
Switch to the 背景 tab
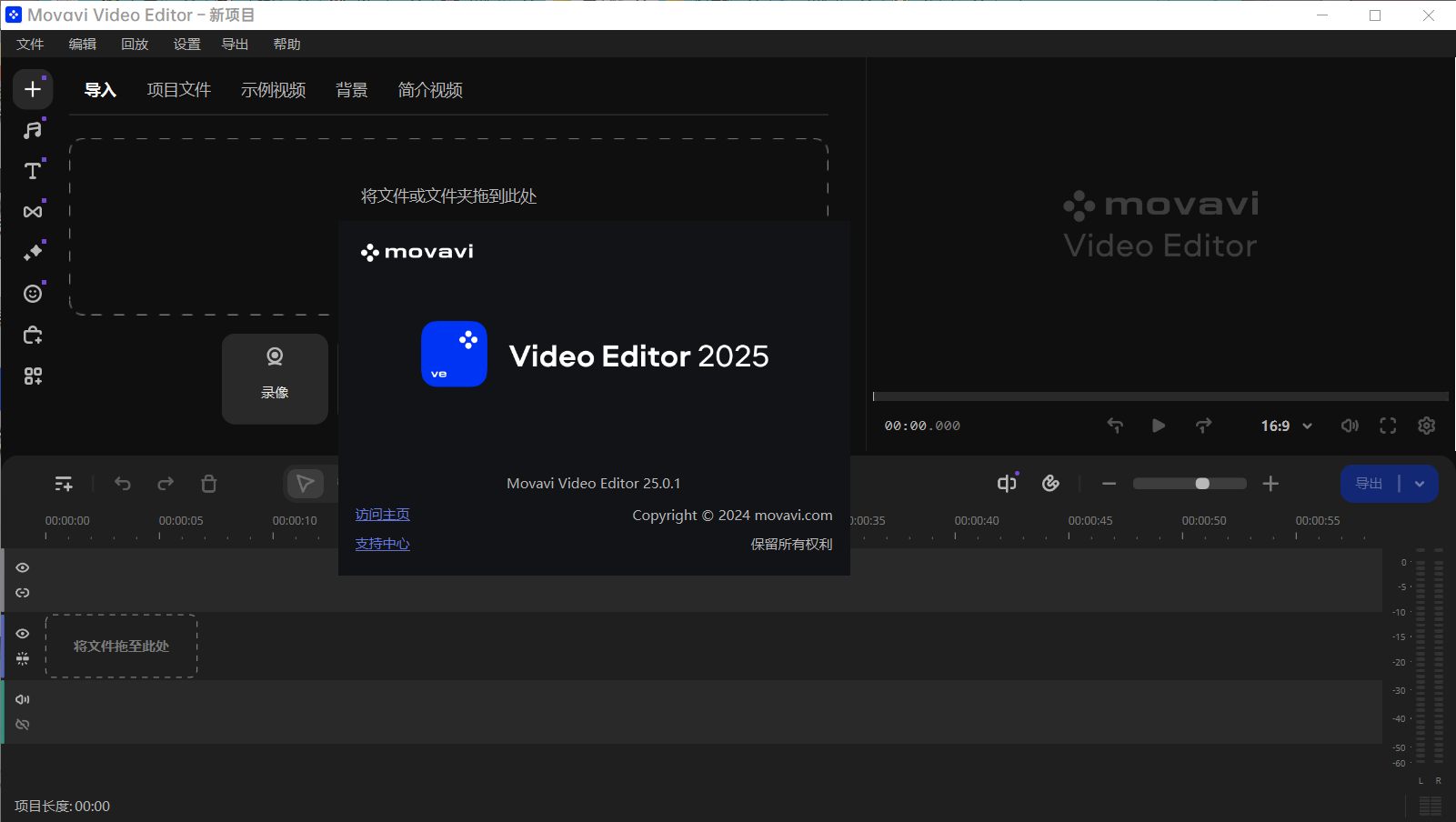tap(352, 90)
